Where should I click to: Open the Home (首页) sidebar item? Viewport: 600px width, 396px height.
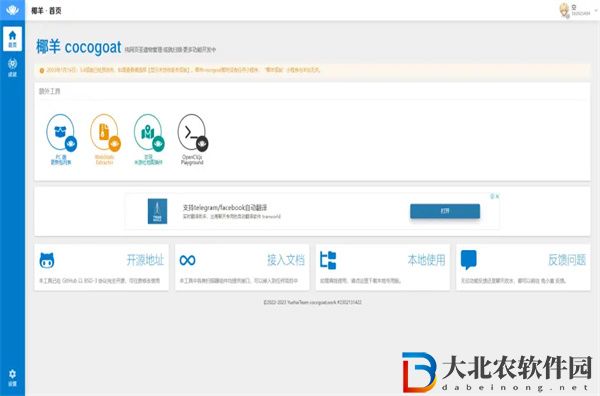coord(12,39)
